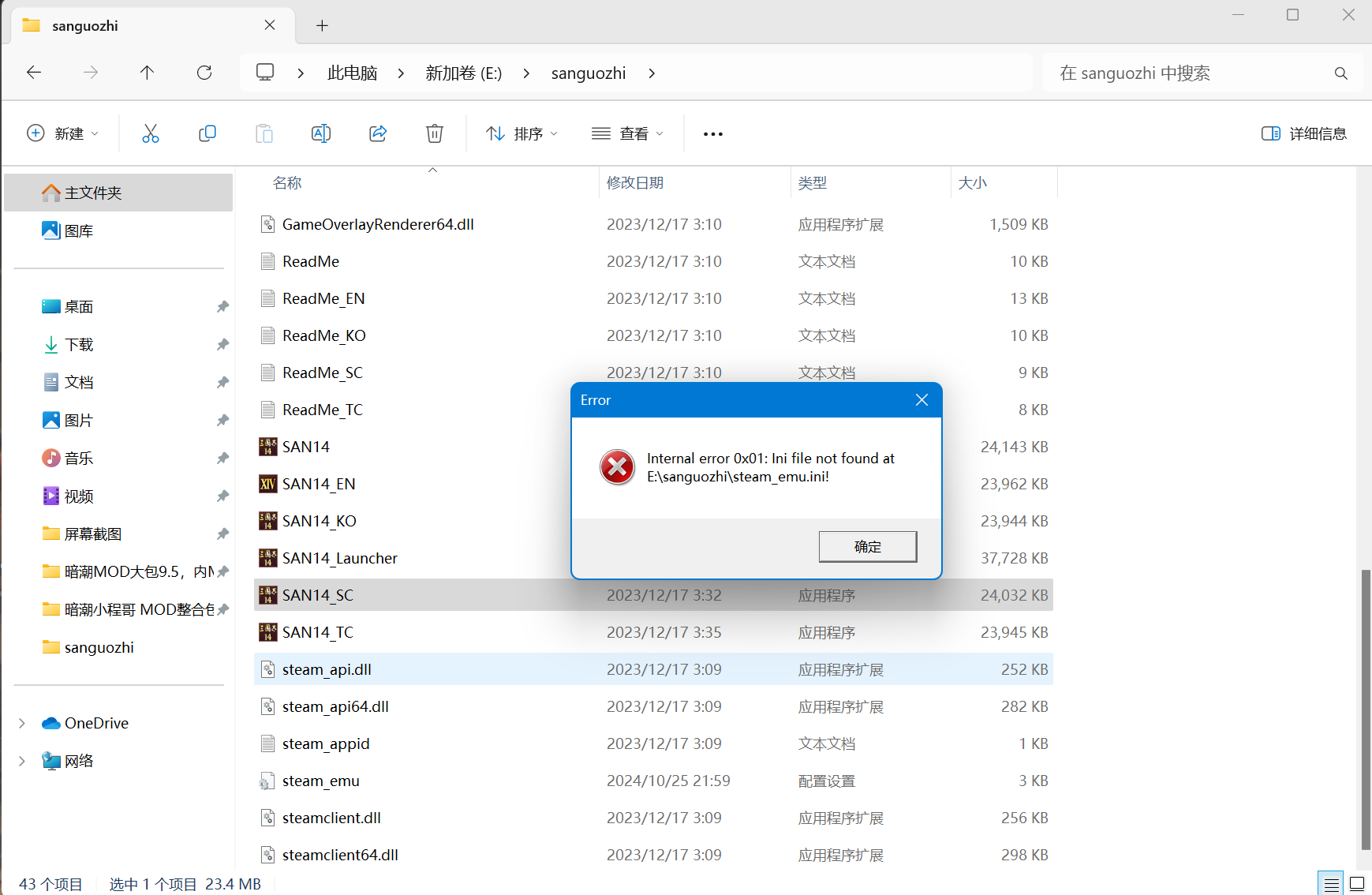Click the cut scissors icon in toolbar

pyautogui.click(x=150, y=133)
